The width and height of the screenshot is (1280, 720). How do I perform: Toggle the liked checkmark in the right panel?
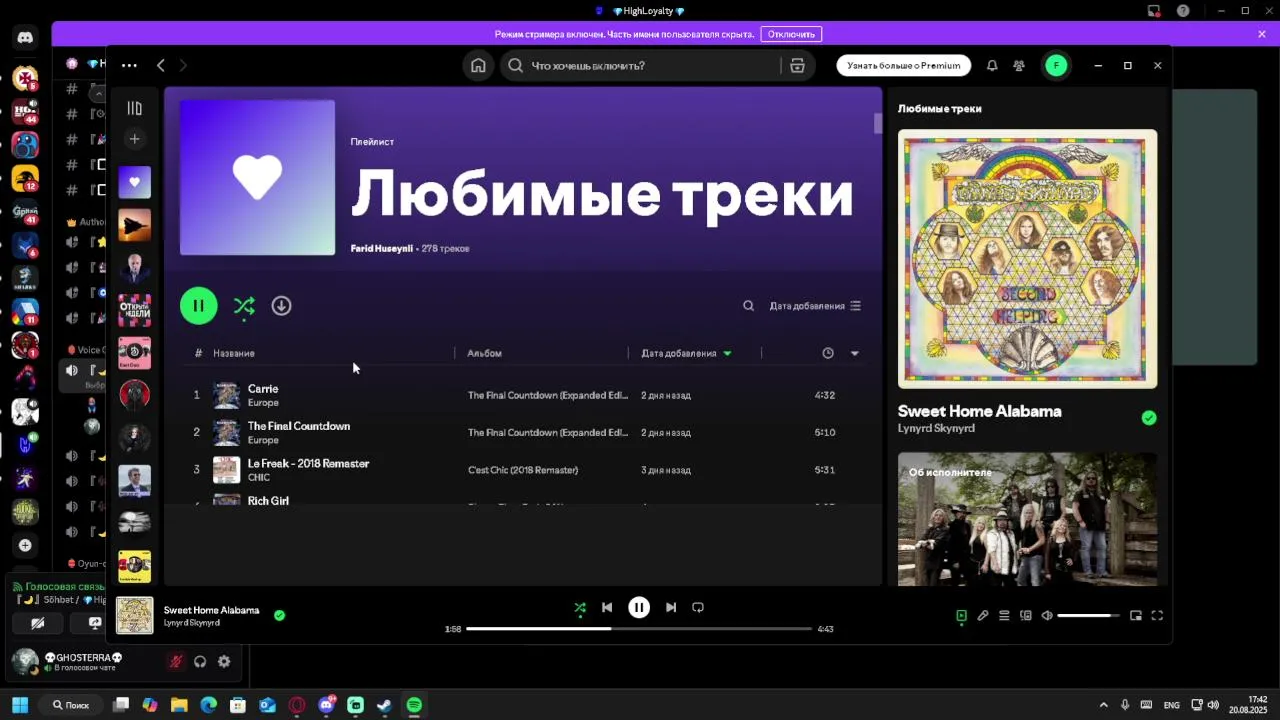coord(1149,418)
